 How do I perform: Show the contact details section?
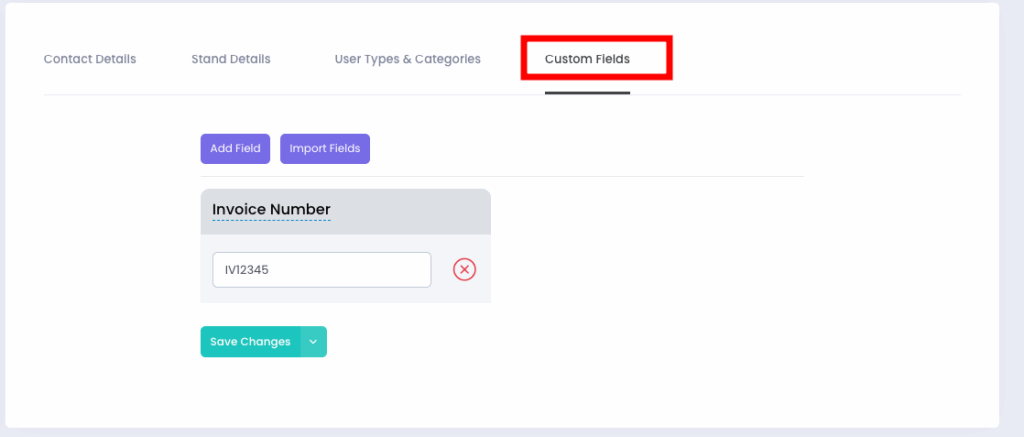coord(90,59)
